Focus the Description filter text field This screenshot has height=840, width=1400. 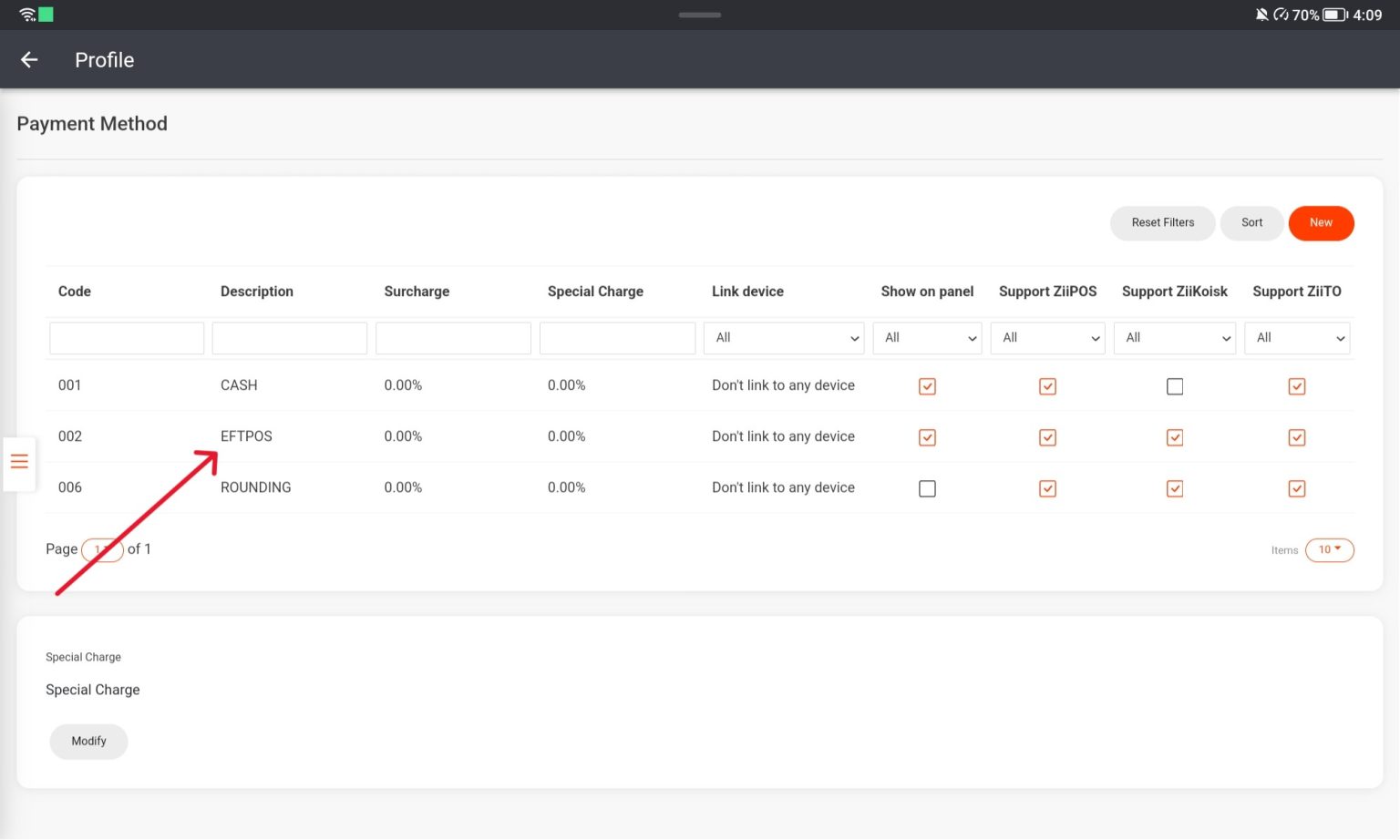click(290, 338)
